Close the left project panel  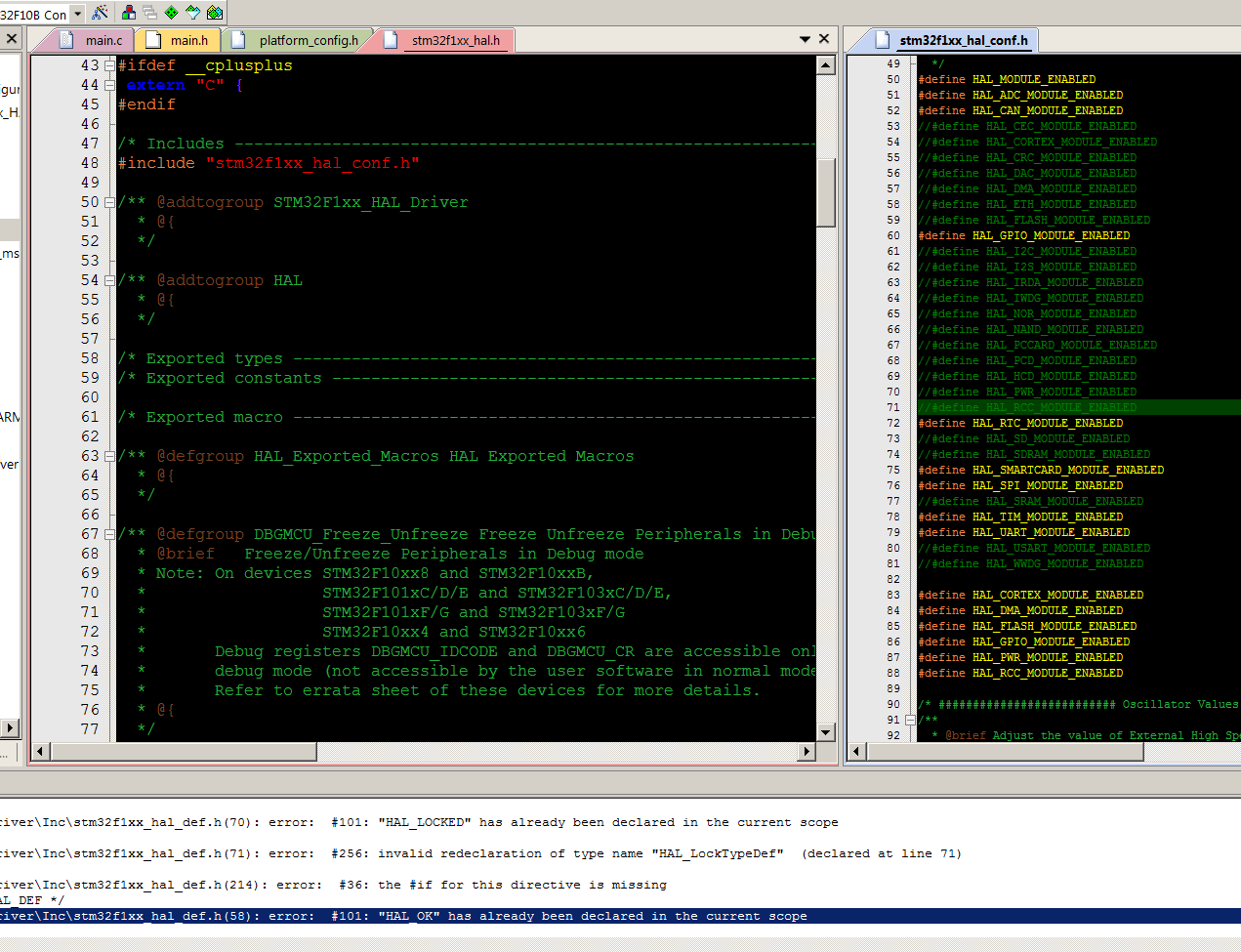11,39
